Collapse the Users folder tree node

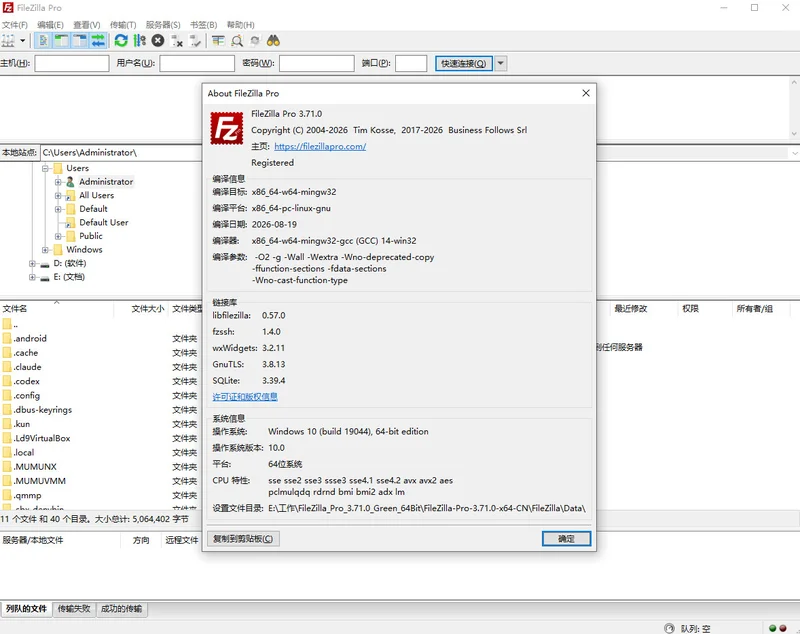(45, 168)
